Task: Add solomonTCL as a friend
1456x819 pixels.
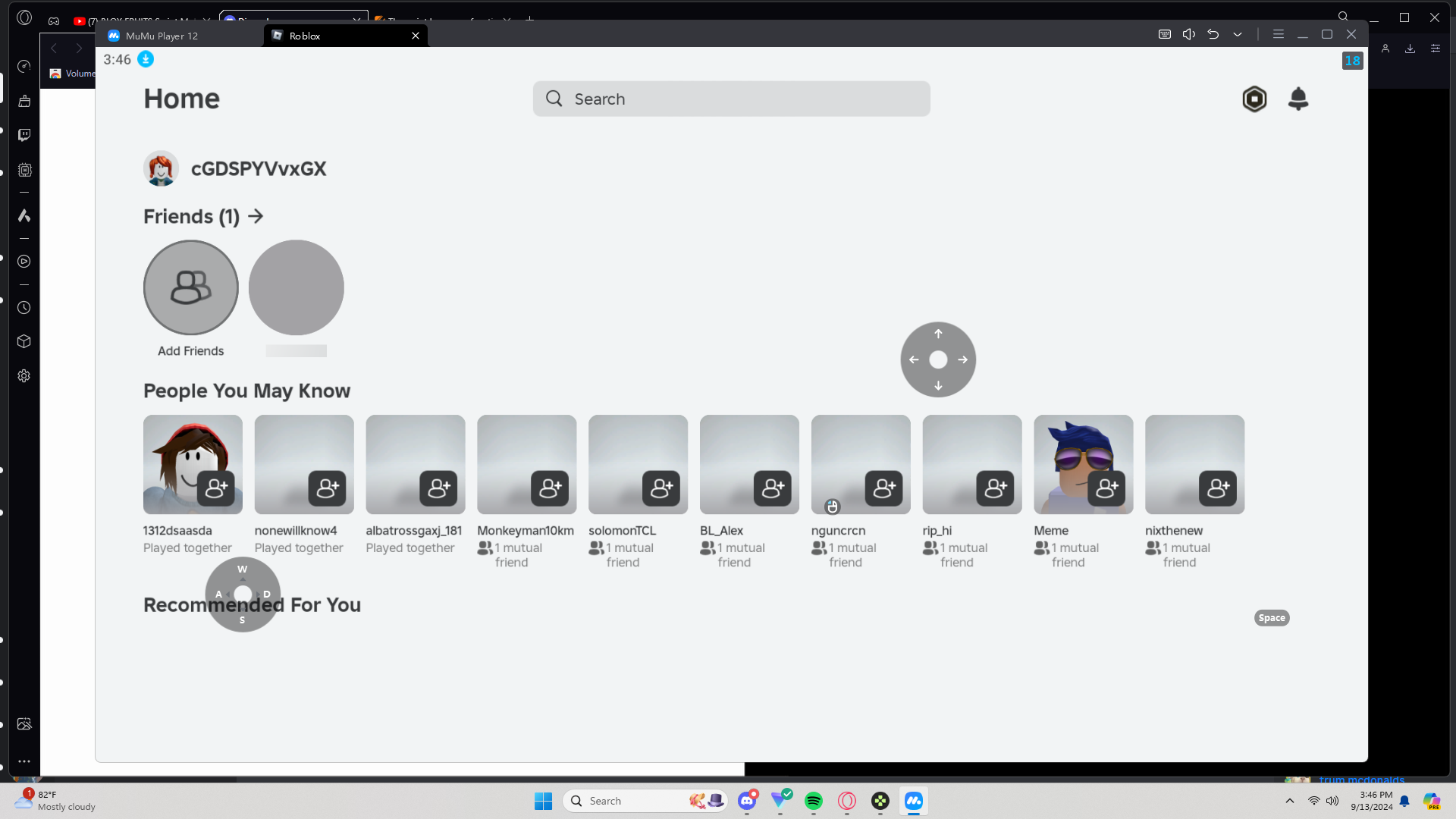Action: (661, 488)
